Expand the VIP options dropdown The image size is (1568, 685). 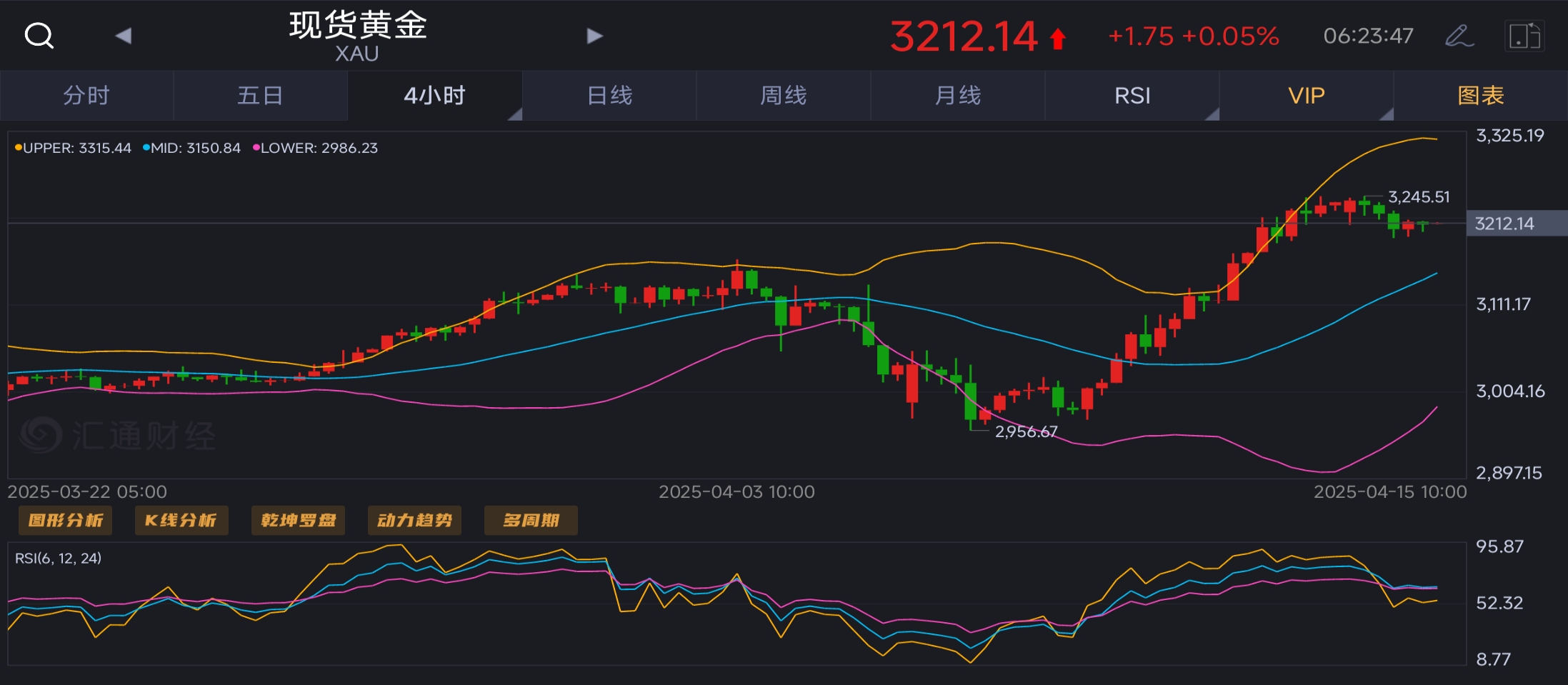click(x=1386, y=114)
